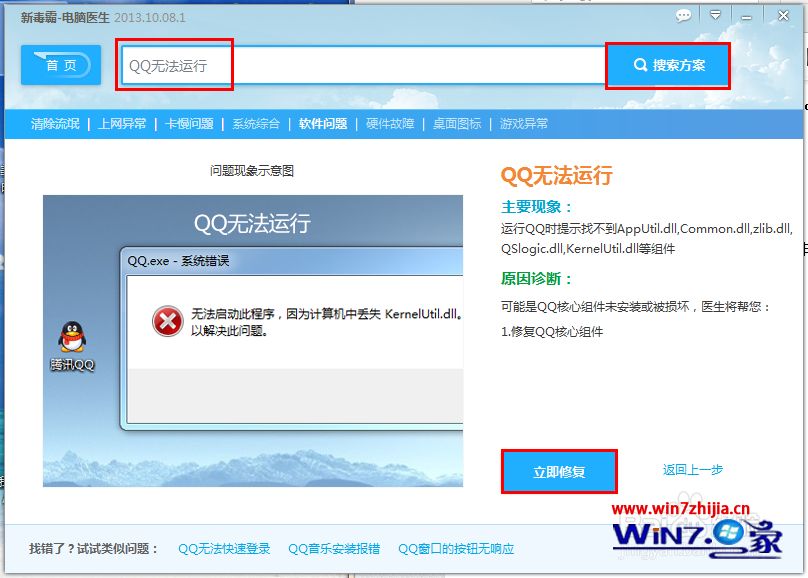Image resolution: width=808 pixels, height=578 pixels.
Task: Switch to the 桌面图标 tab
Action: coord(457,124)
